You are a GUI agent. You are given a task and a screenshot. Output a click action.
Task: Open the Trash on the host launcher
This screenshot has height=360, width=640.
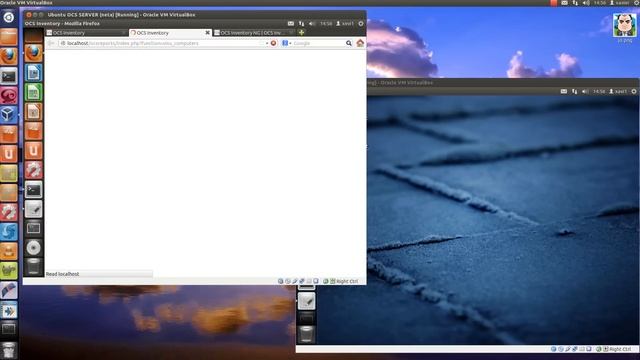tap(9, 350)
